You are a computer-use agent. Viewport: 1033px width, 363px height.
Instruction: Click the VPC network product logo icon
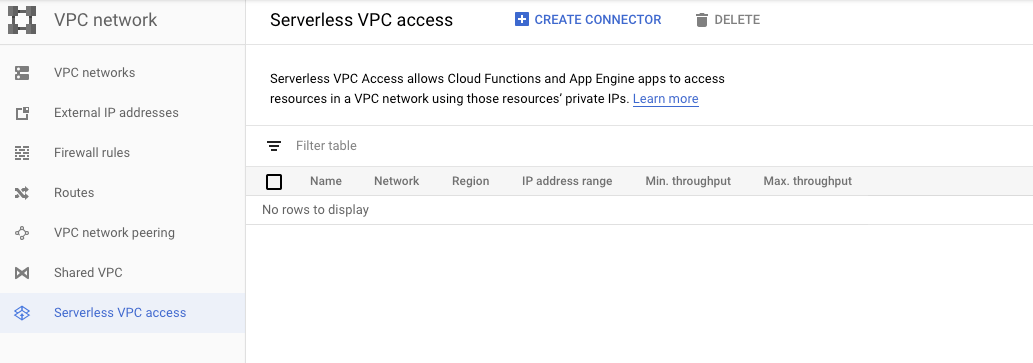[x=22, y=20]
